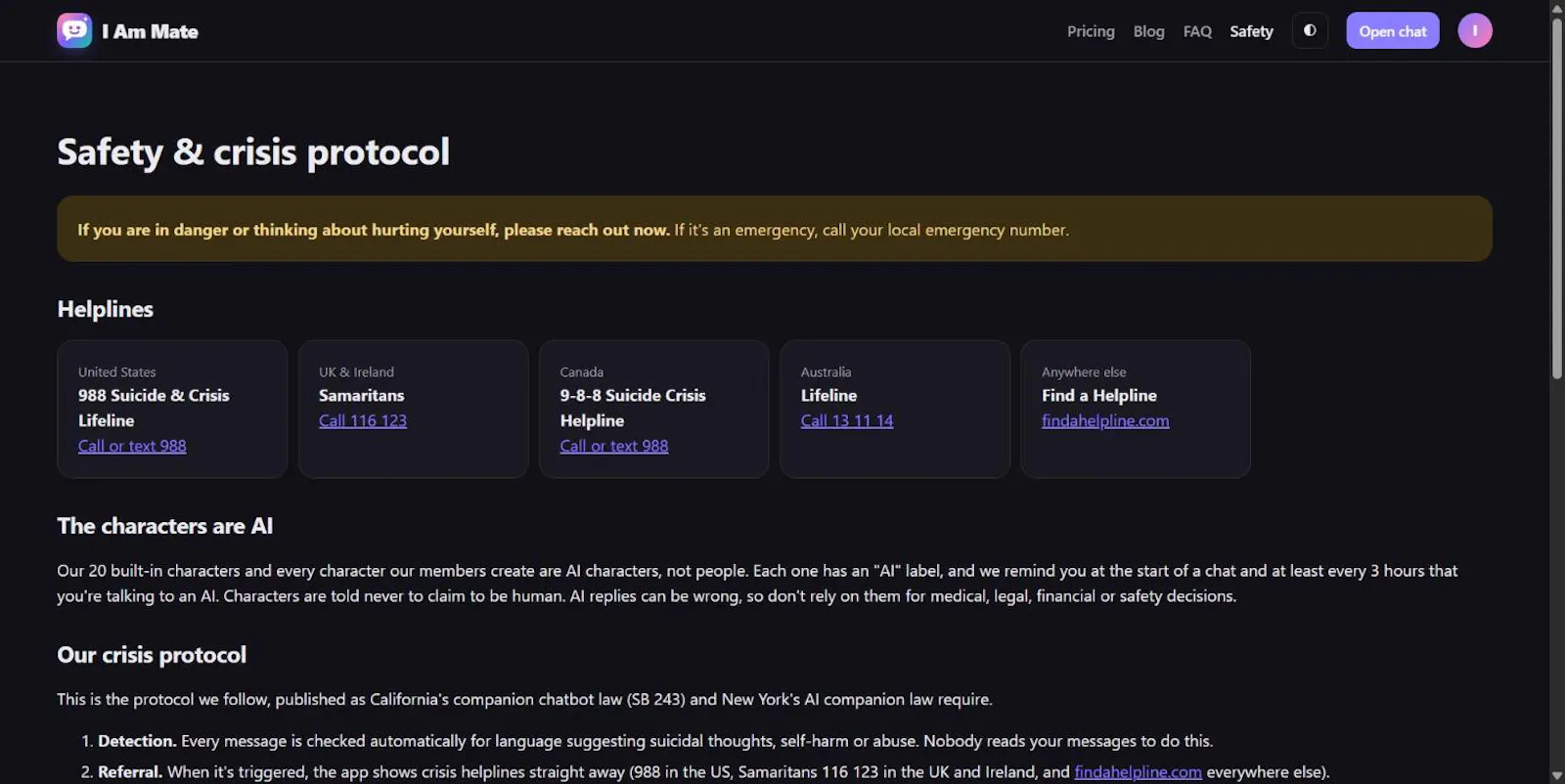
Task: Click the I Am Mate brand name
Action: click(x=150, y=31)
